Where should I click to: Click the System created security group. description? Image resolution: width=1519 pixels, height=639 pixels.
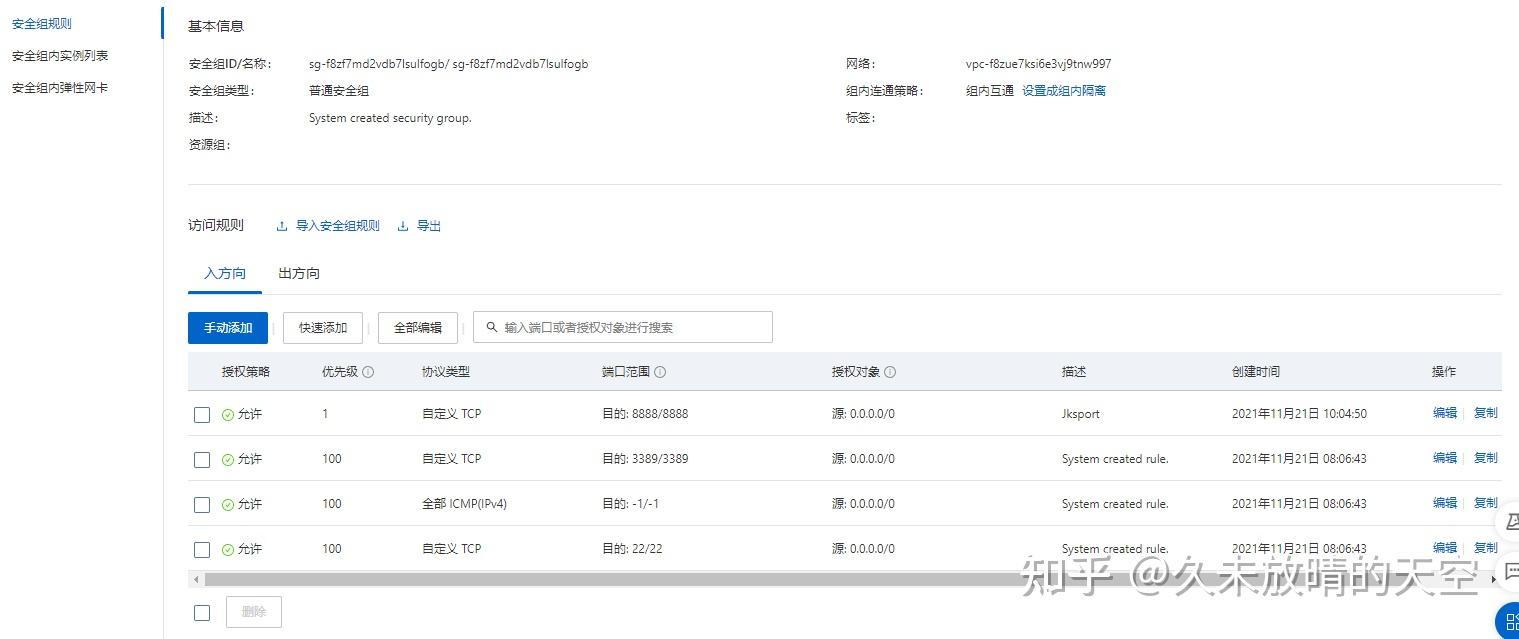(390, 118)
